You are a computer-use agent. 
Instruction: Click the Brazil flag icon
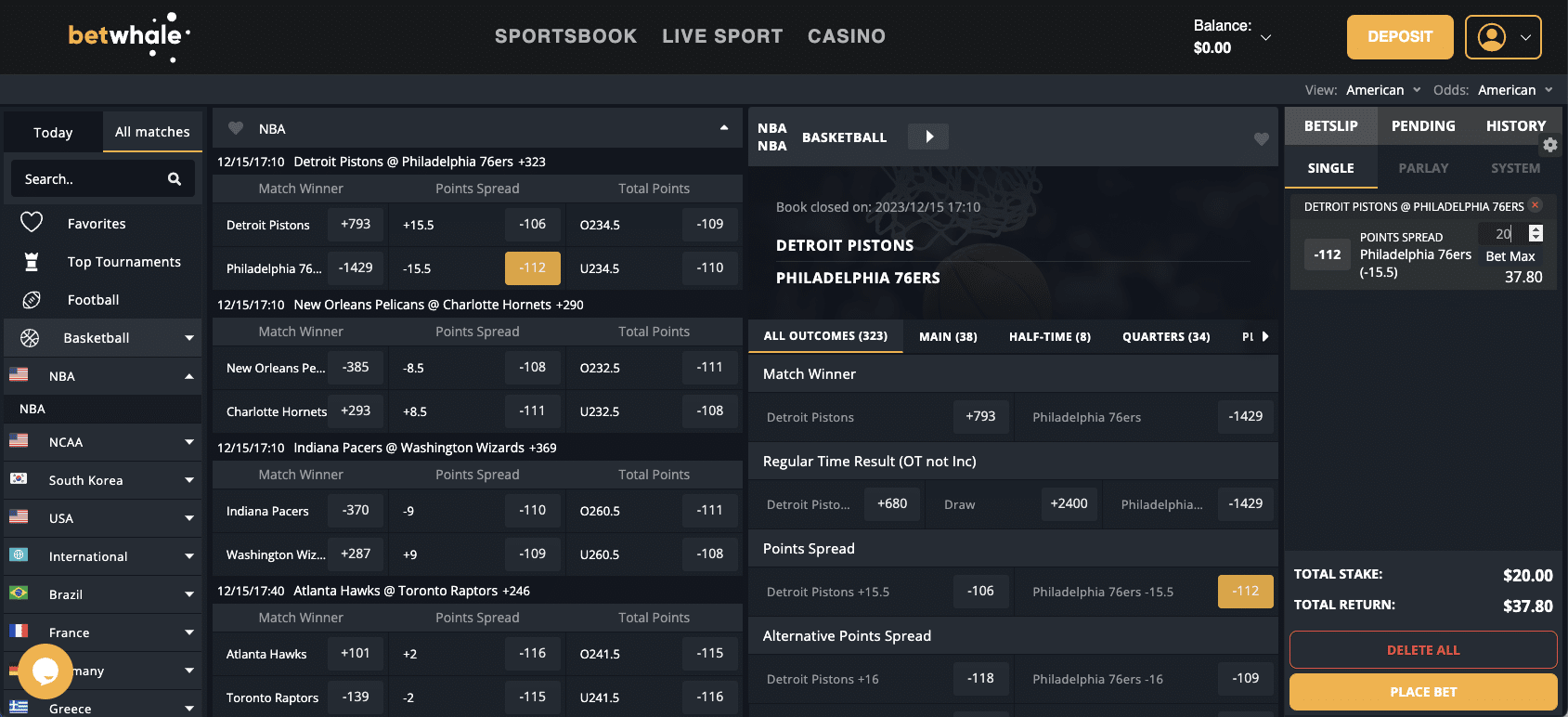coord(19,593)
